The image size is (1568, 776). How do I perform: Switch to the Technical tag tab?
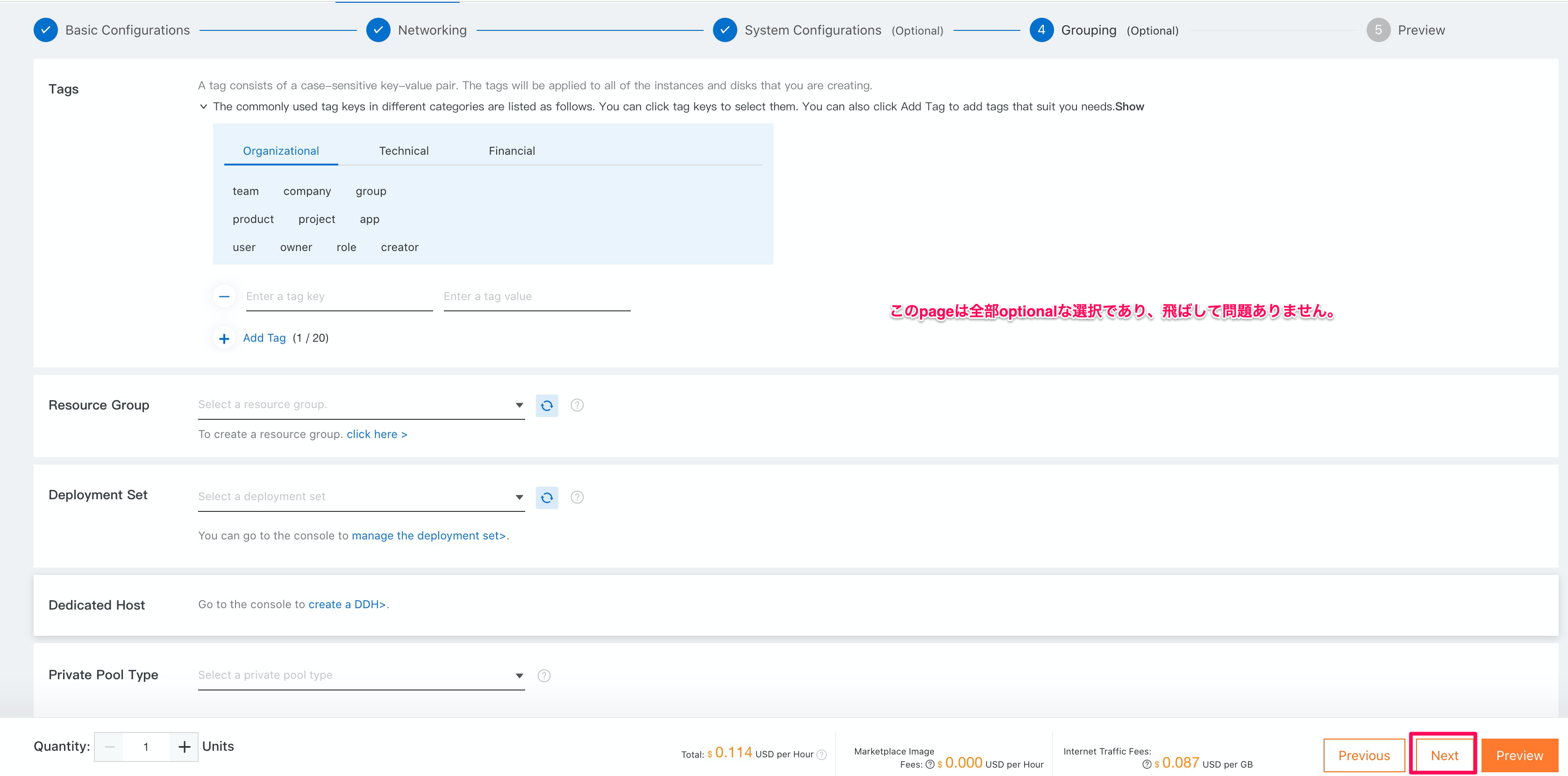tap(404, 151)
